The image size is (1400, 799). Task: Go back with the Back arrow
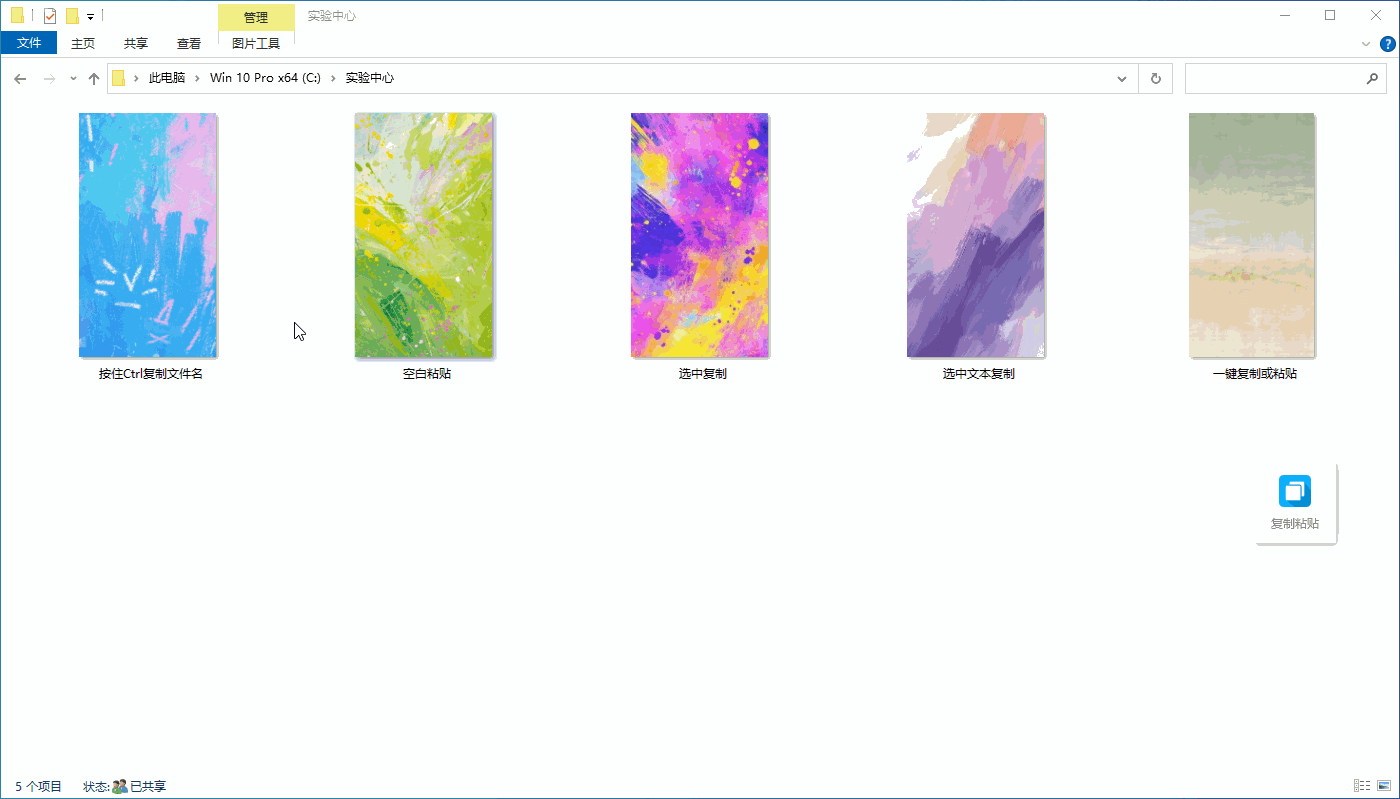click(20, 78)
